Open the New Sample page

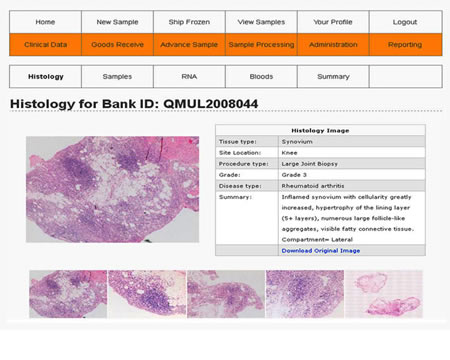(117, 22)
